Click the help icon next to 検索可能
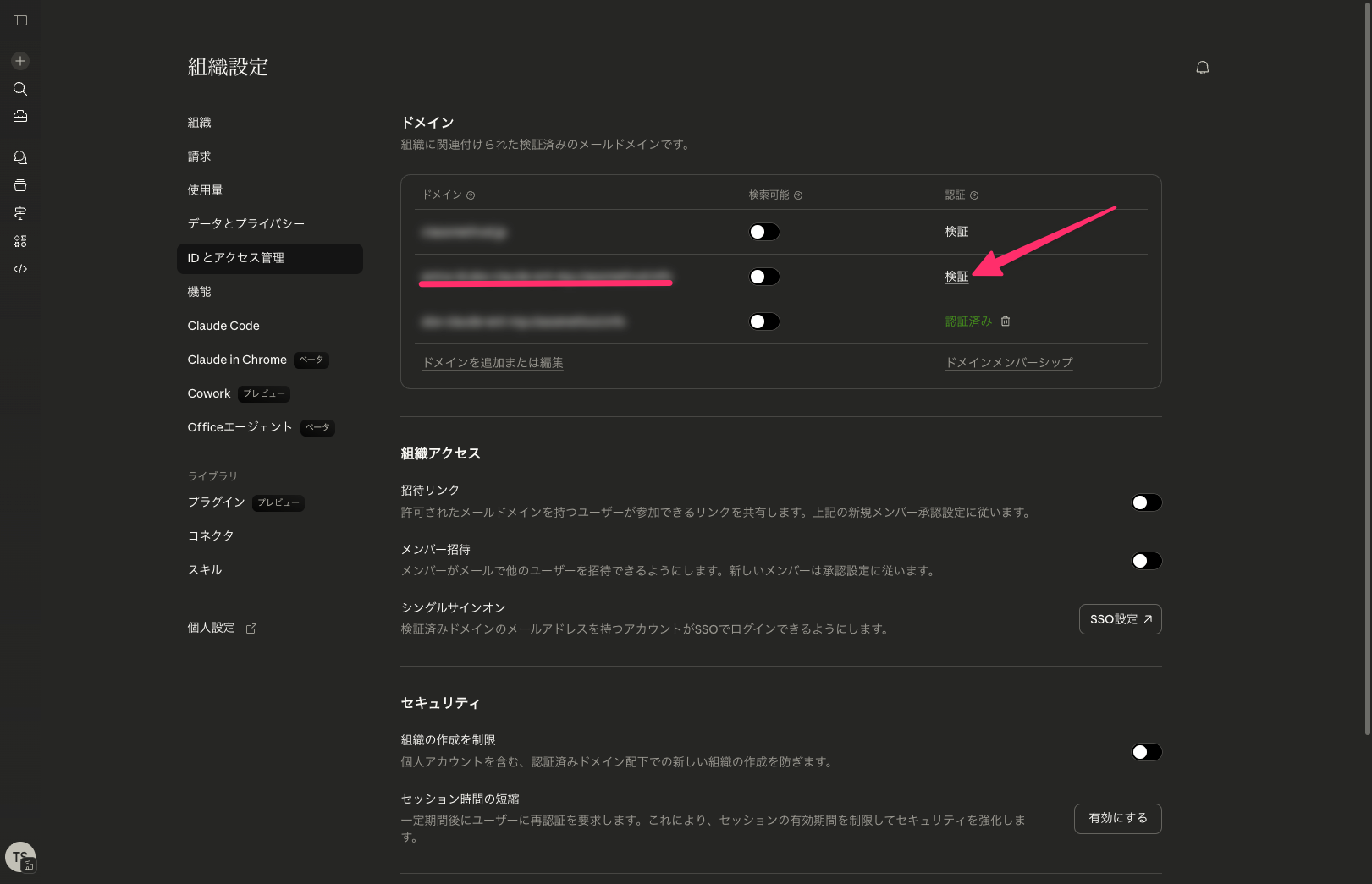1372x884 pixels. [798, 195]
